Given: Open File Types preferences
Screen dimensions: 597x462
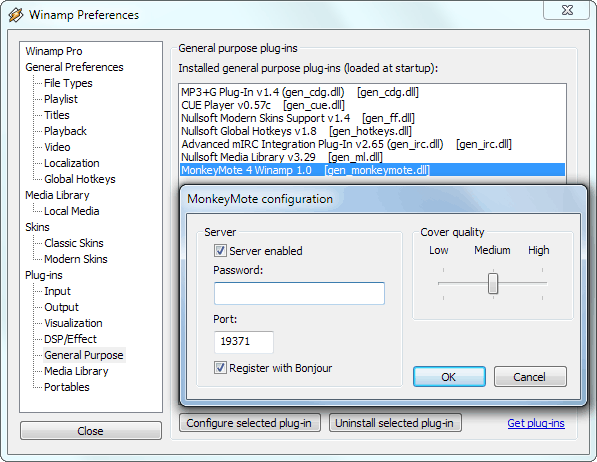Looking at the screenshot, I should tap(68, 83).
